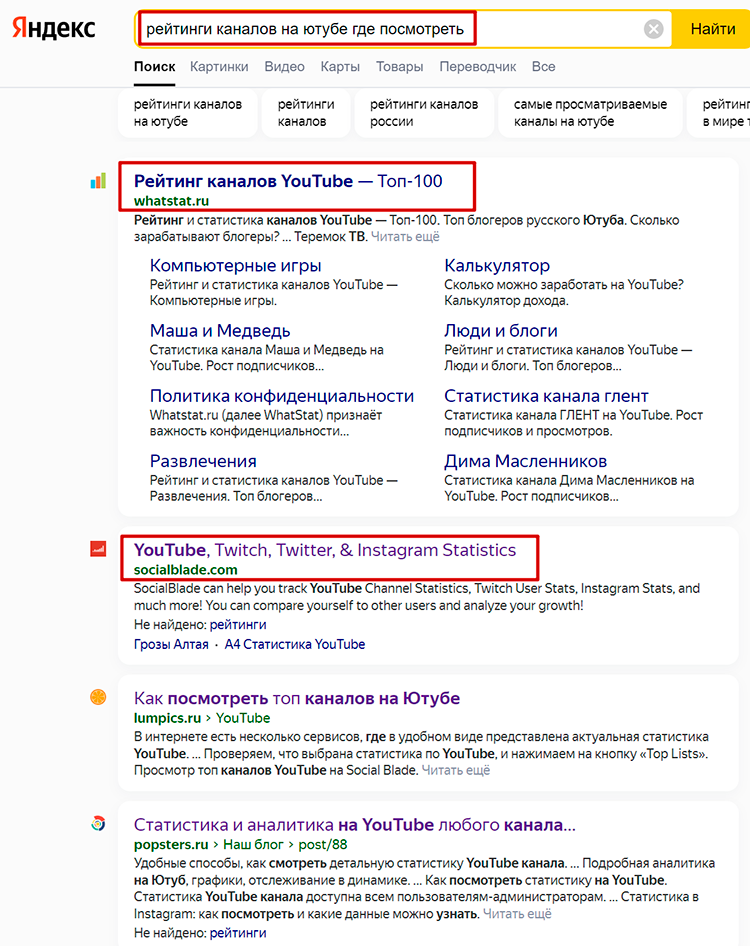Open 'Статистика канала глент' sitelink
750x946 pixels.
(x=546, y=396)
